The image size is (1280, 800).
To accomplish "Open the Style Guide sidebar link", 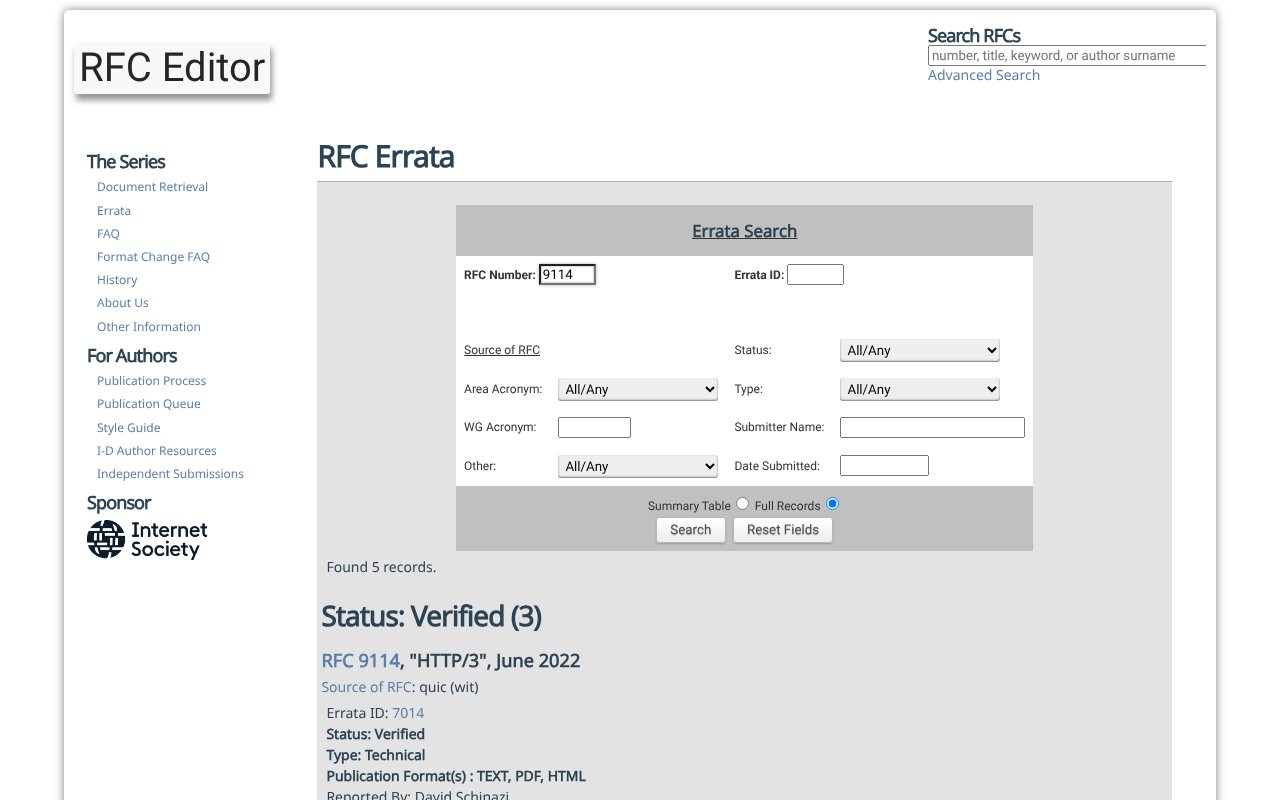I will click(128, 428).
